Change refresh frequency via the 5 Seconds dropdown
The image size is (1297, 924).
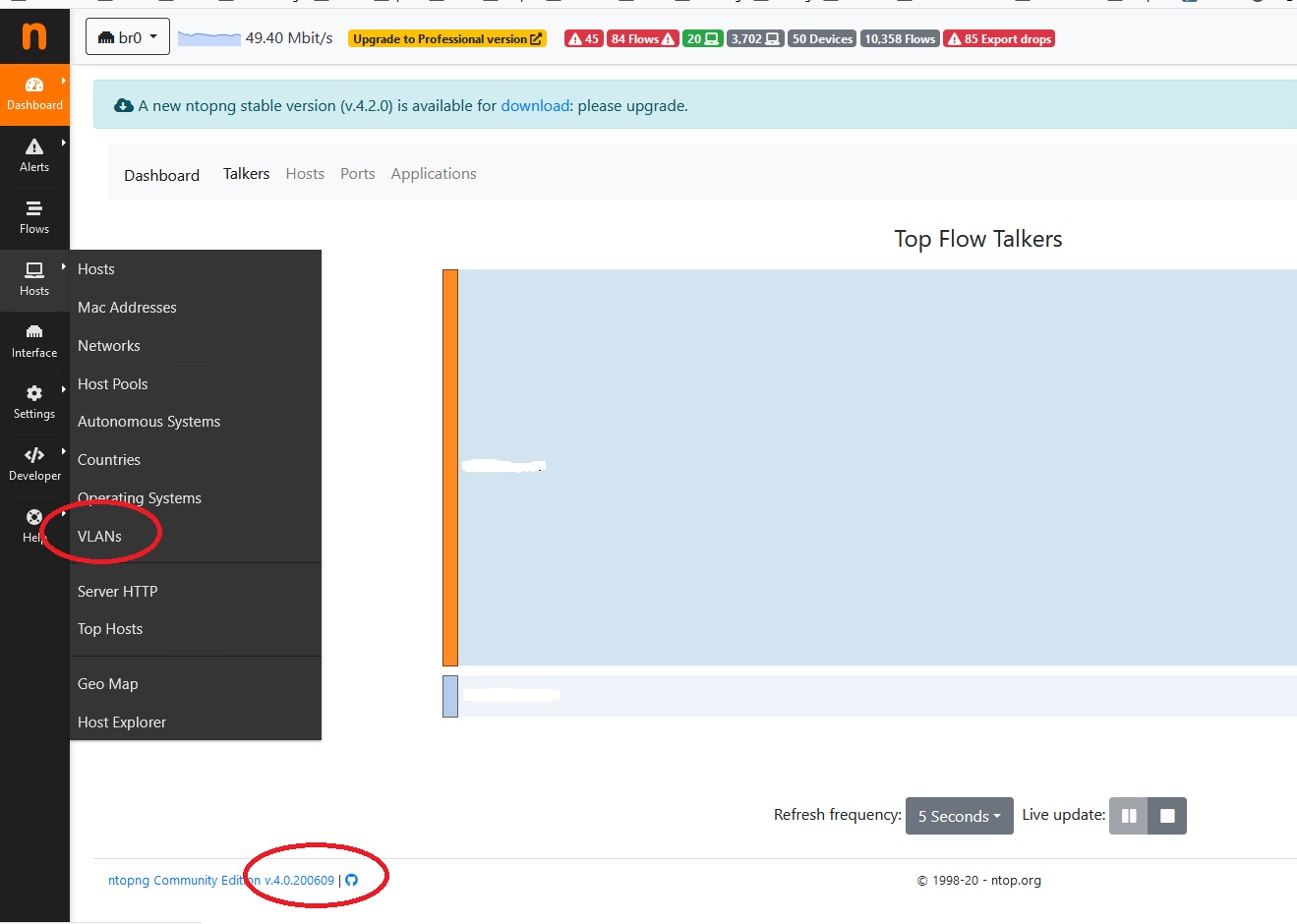coord(958,816)
